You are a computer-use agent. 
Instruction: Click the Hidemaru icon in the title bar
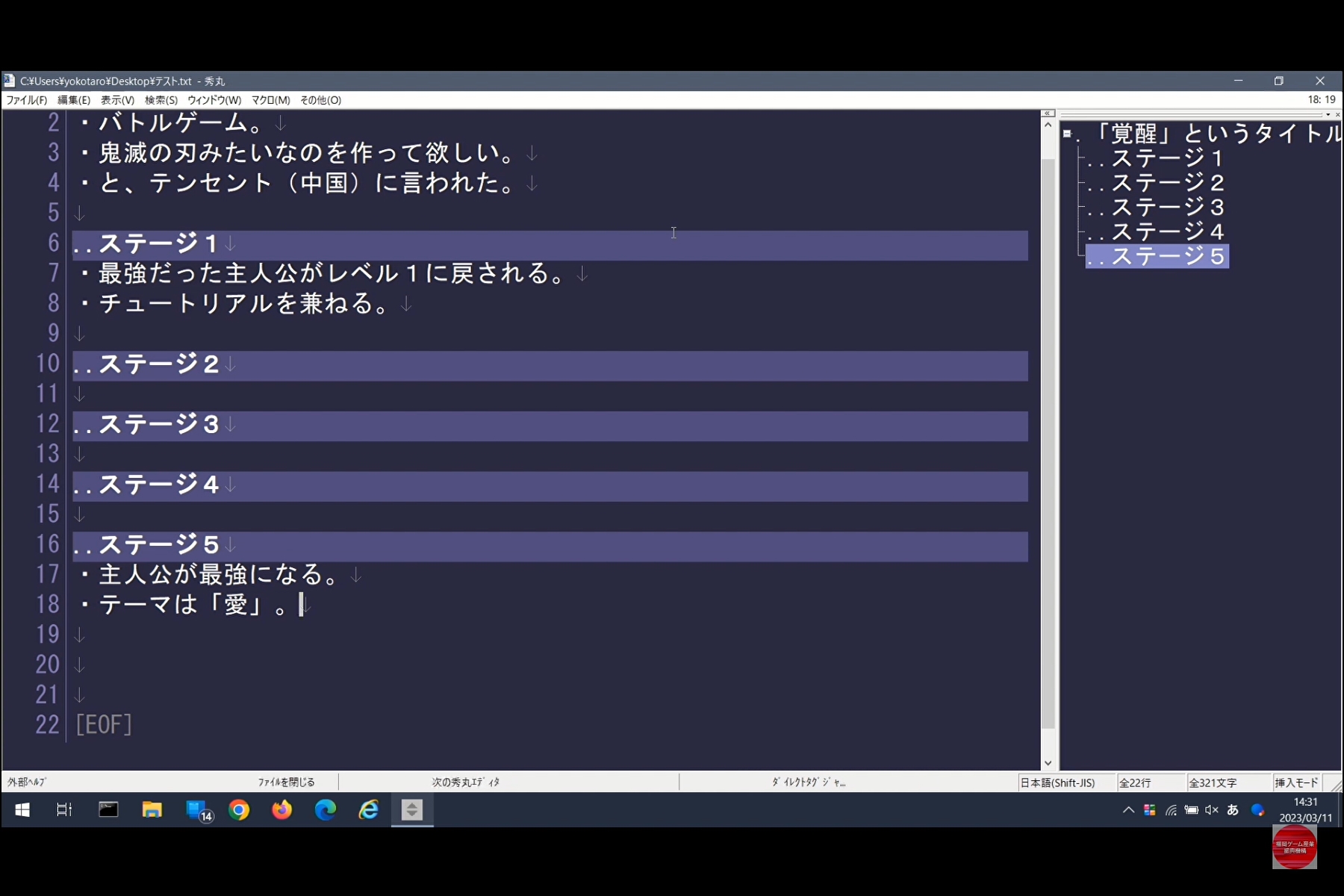(9, 81)
